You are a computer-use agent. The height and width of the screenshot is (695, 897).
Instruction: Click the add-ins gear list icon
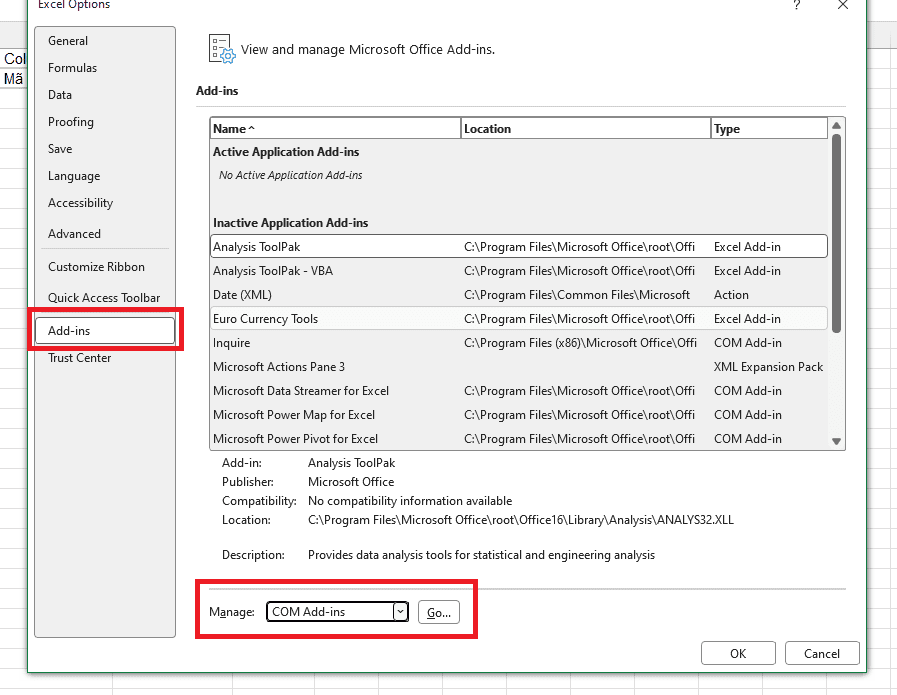click(222, 49)
